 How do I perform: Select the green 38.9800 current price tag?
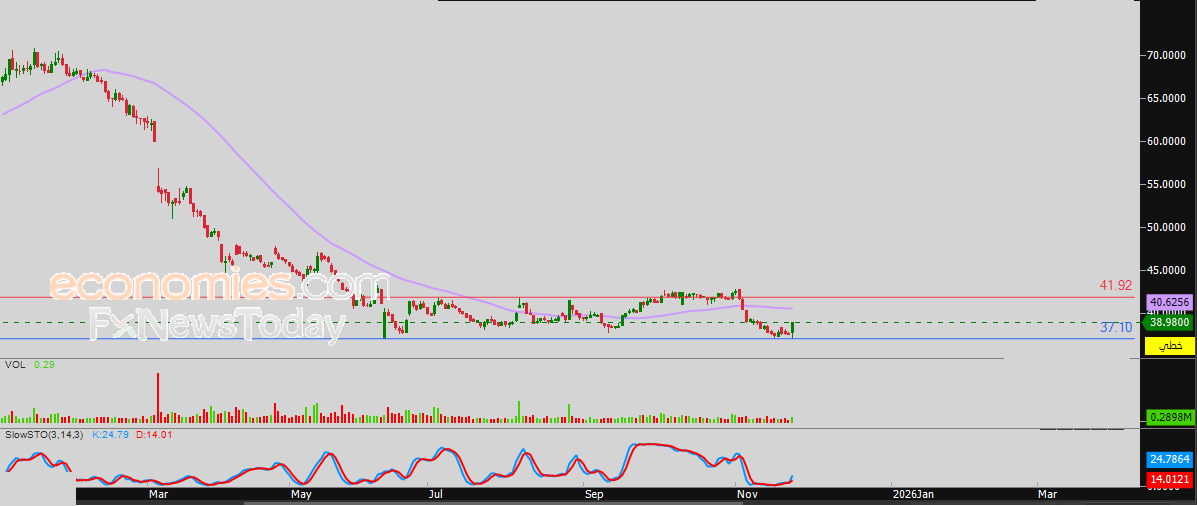(1168, 322)
